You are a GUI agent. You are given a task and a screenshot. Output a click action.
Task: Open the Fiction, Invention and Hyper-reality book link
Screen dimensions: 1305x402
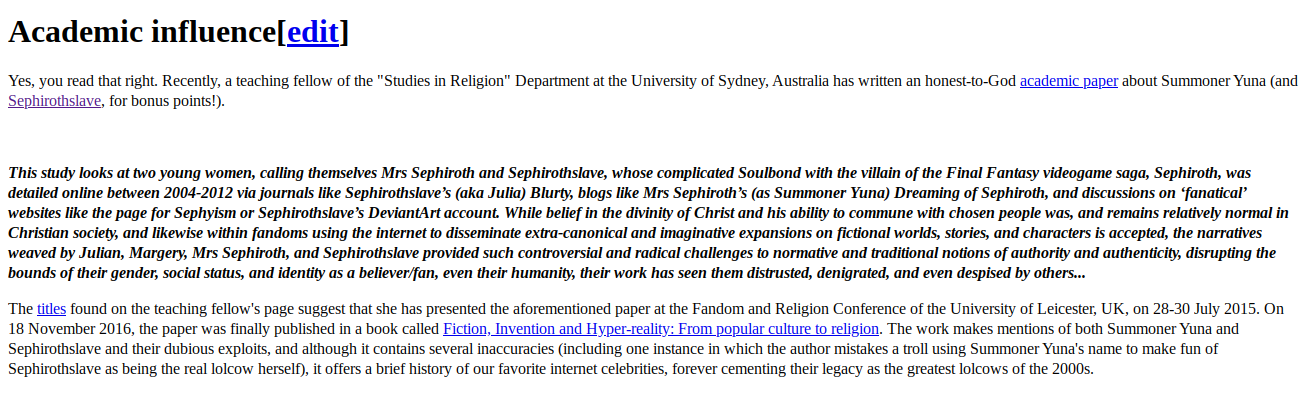pos(661,329)
